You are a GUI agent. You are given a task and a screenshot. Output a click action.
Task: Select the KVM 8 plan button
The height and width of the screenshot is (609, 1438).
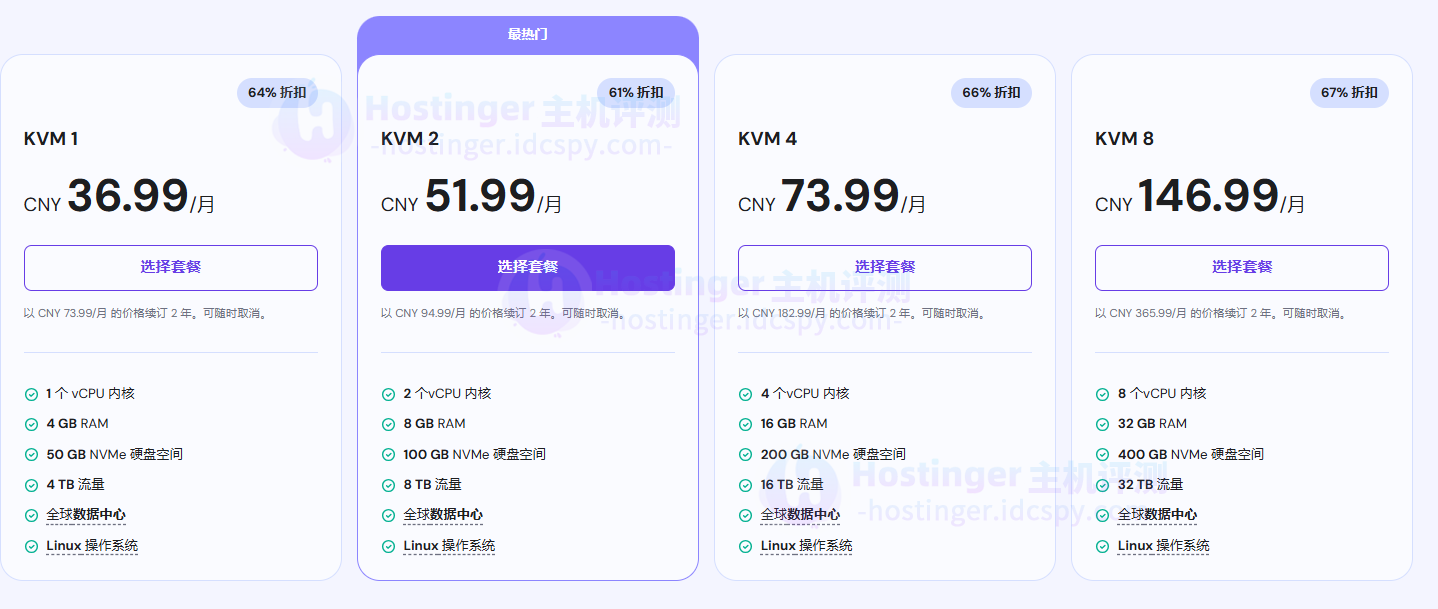[x=1241, y=267]
